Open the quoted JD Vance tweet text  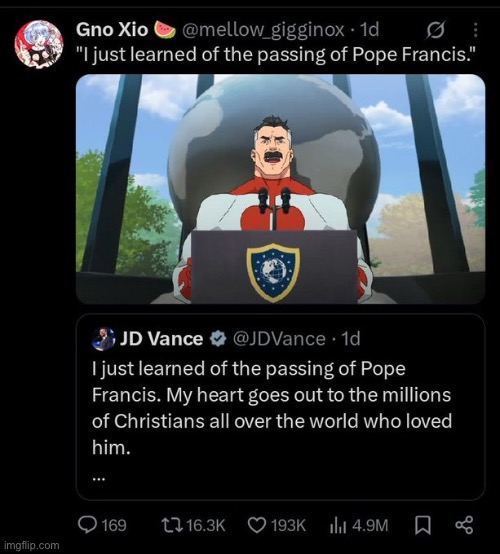coord(272,408)
